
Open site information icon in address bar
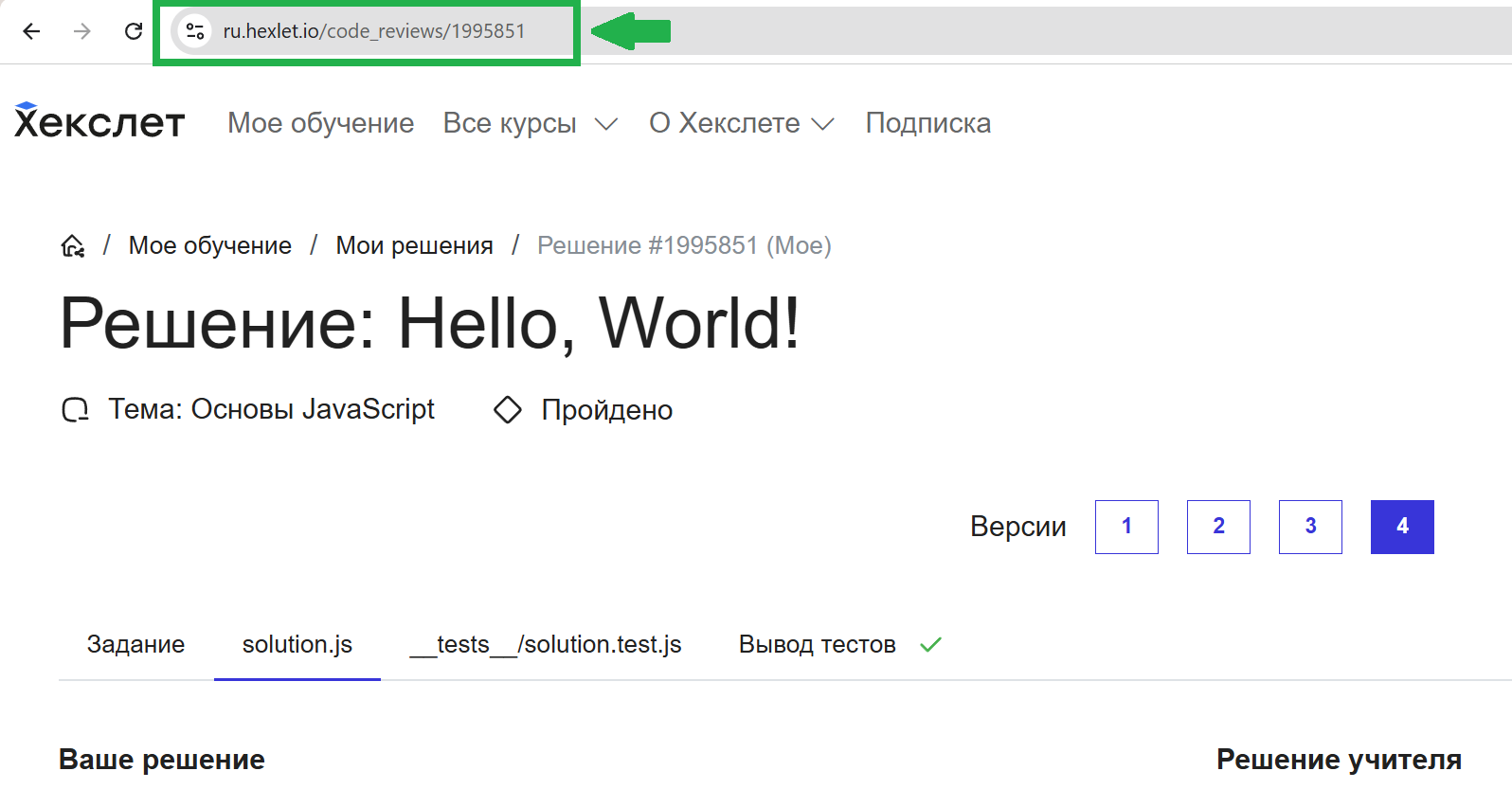(195, 31)
